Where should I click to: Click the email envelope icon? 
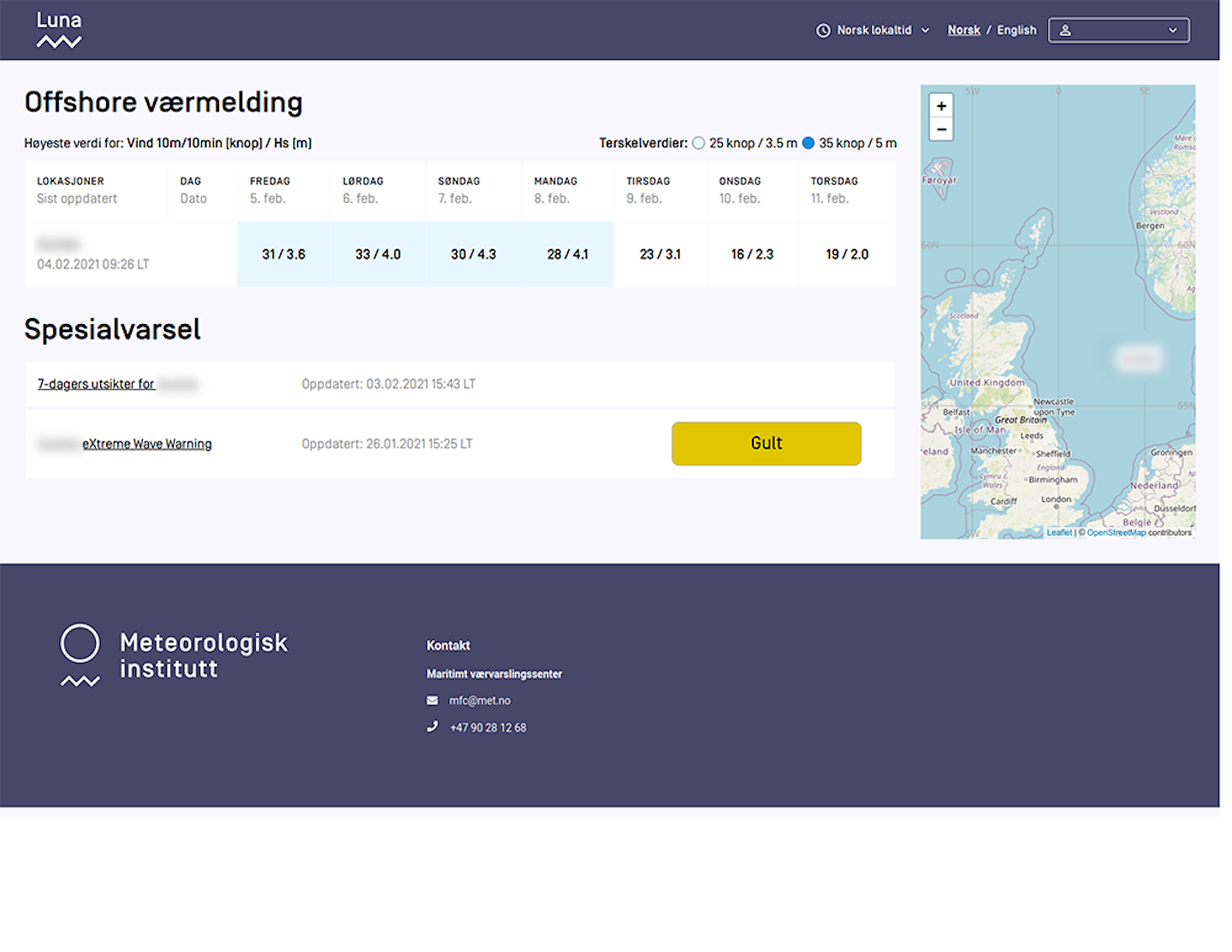coord(432,701)
